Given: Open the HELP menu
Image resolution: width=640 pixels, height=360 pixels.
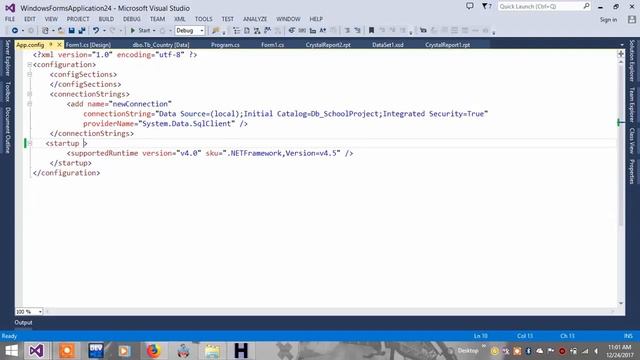Looking at the screenshot, I should pyautogui.click(x=316, y=19).
